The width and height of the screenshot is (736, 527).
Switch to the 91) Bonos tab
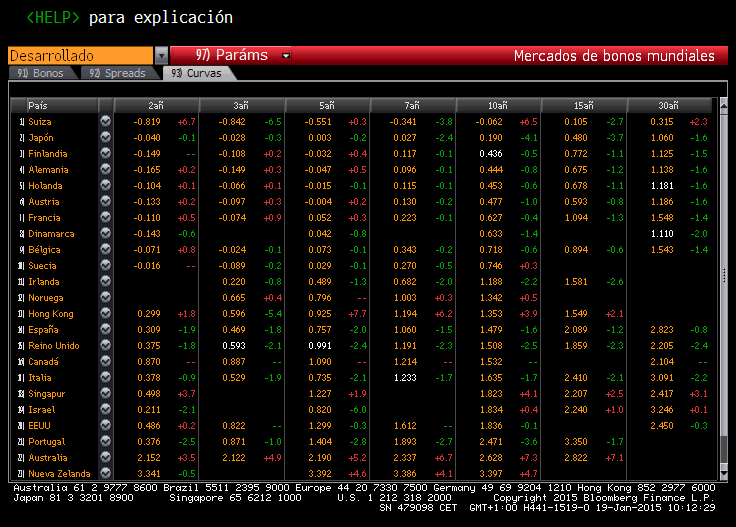[x=40, y=73]
